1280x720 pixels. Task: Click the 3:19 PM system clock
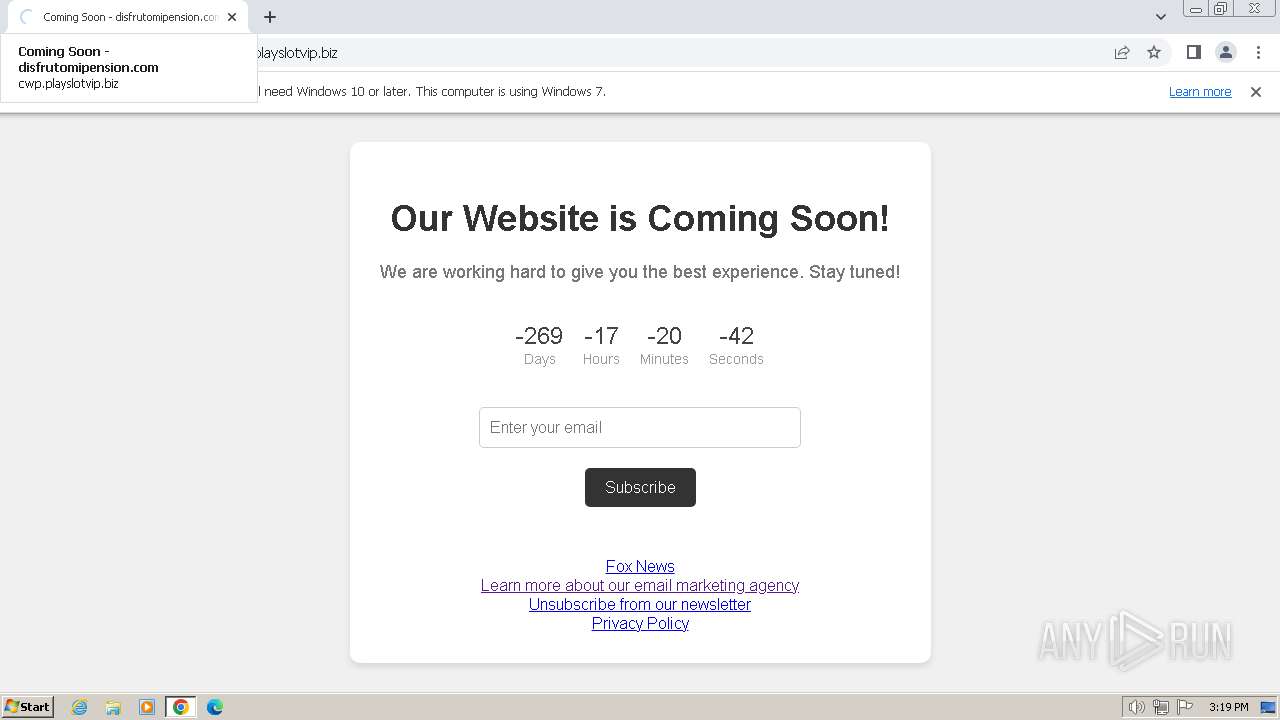1229,707
